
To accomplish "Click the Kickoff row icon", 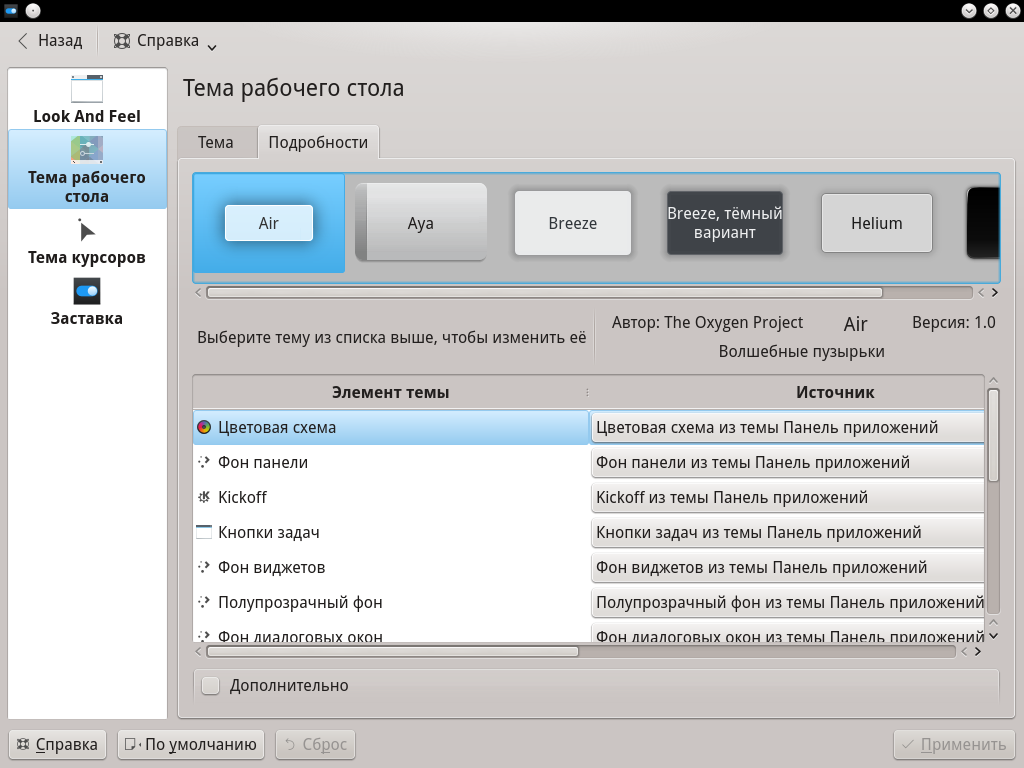I will (x=204, y=497).
